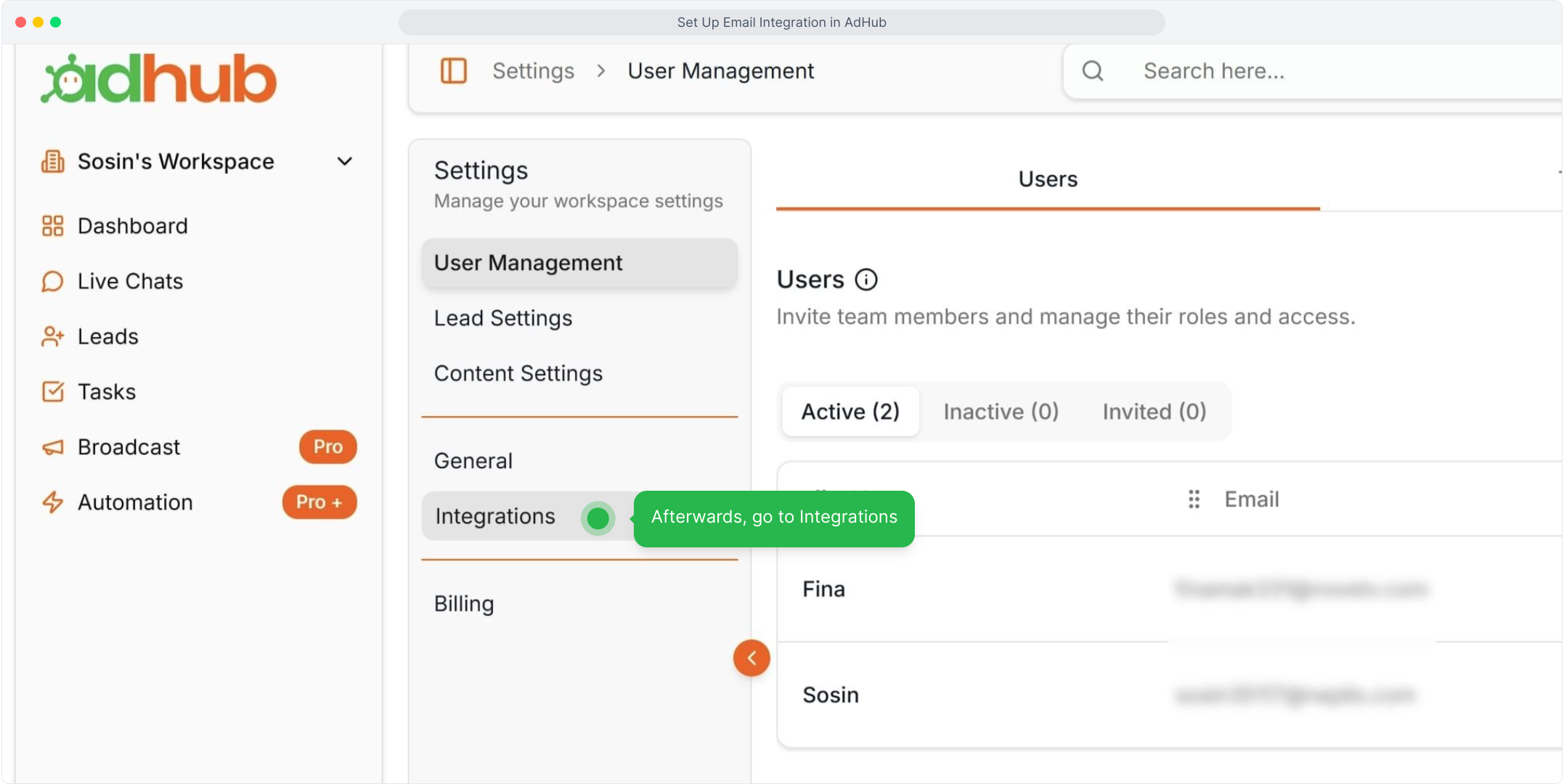Click the search magnifier icon
This screenshot has width=1564, height=784.
point(1093,70)
